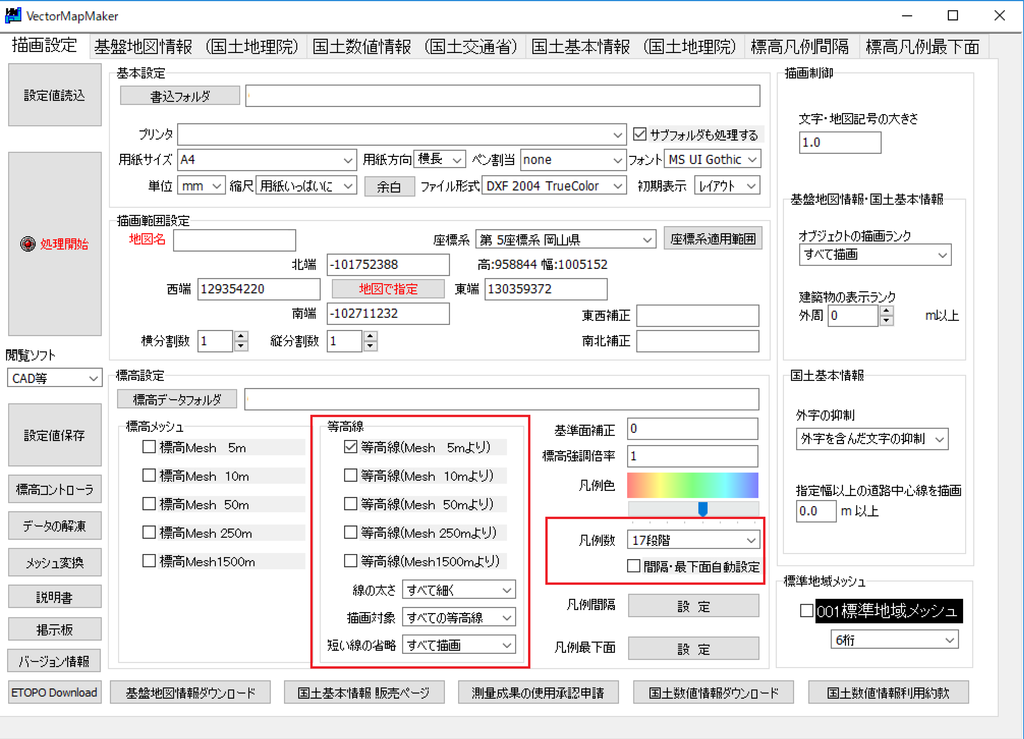Enable the 標高Mesh 5m checkbox
Screen dimensions: 1024x739
[150, 447]
